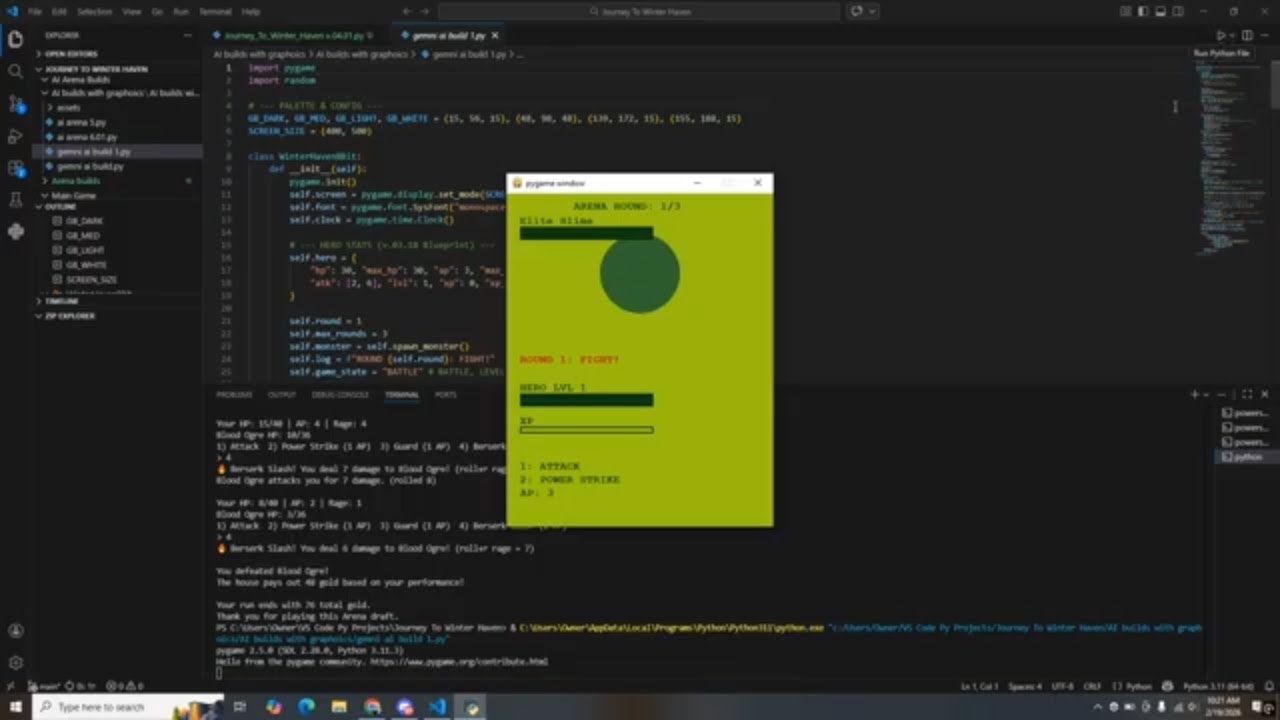
Task: Close the gemni ai build 1.py editor tab
Action: [x=494, y=35]
